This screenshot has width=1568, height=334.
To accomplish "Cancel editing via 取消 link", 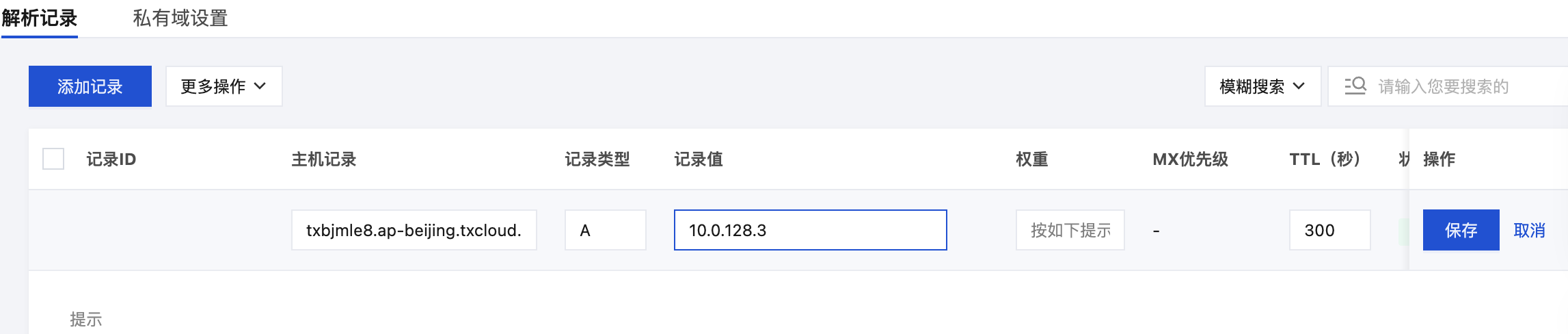I will (1530, 230).
